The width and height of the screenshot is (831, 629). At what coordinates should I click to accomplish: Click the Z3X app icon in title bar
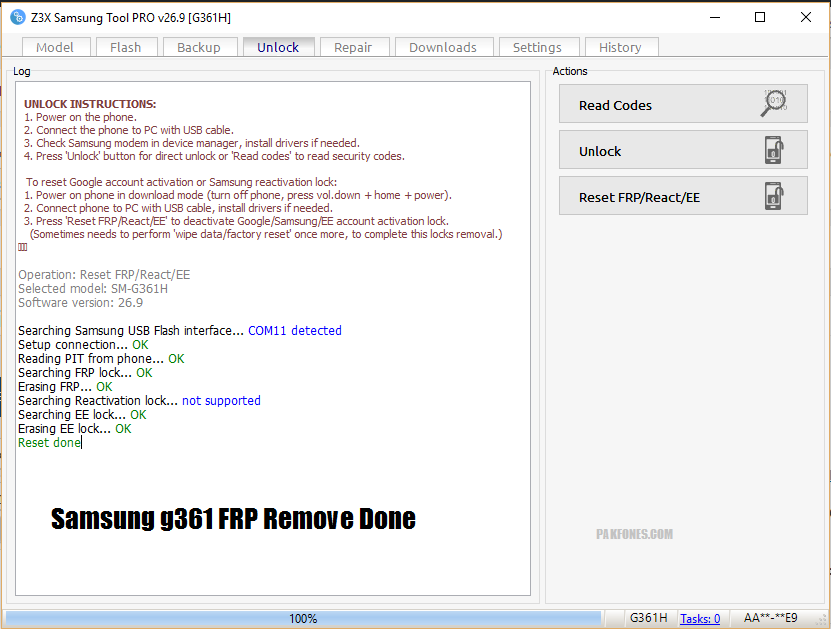17,17
